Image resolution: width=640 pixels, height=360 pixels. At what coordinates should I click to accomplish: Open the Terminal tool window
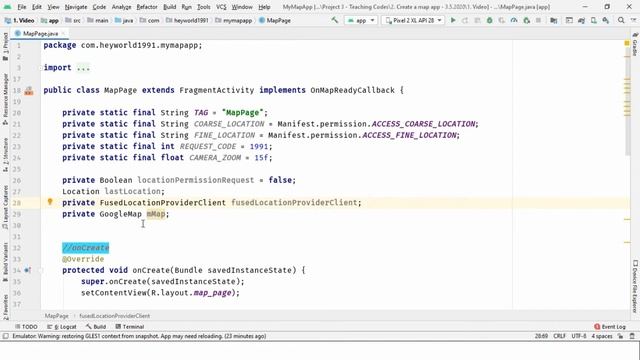130,327
